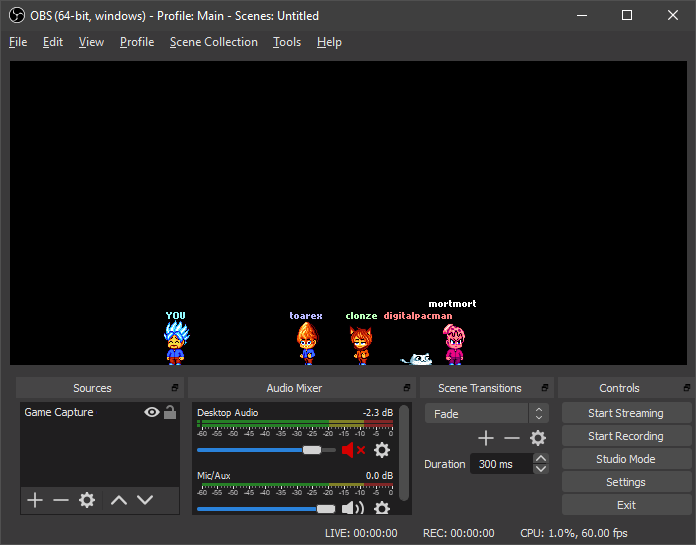Increase Duration with up arrow
The height and width of the screenshot is (545, 696).
[x=541, y=458]
